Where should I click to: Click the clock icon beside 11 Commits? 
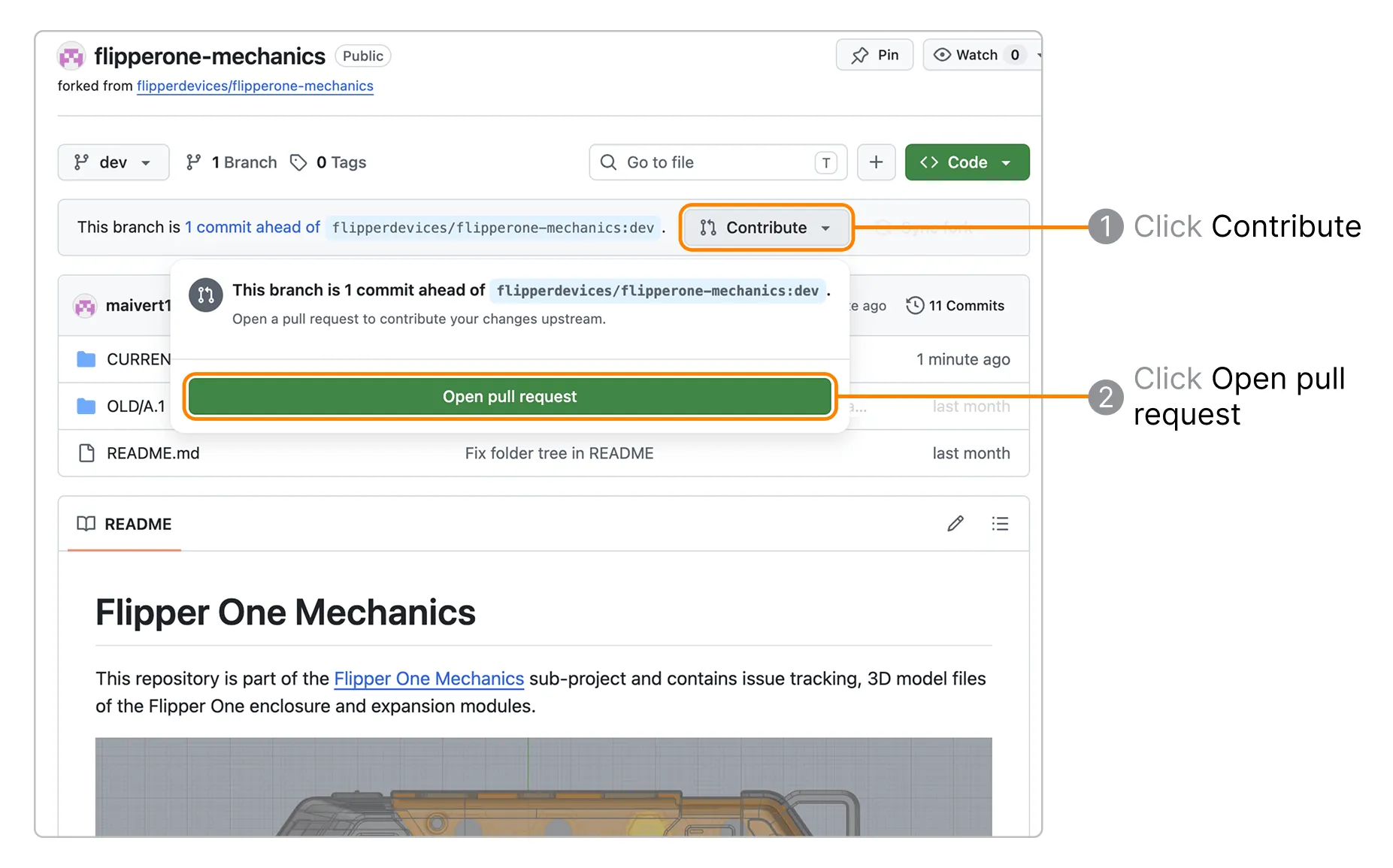(915, 305)
